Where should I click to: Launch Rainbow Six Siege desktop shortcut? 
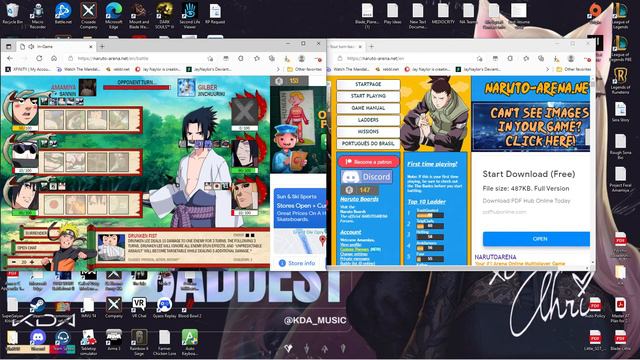(139, 342)
